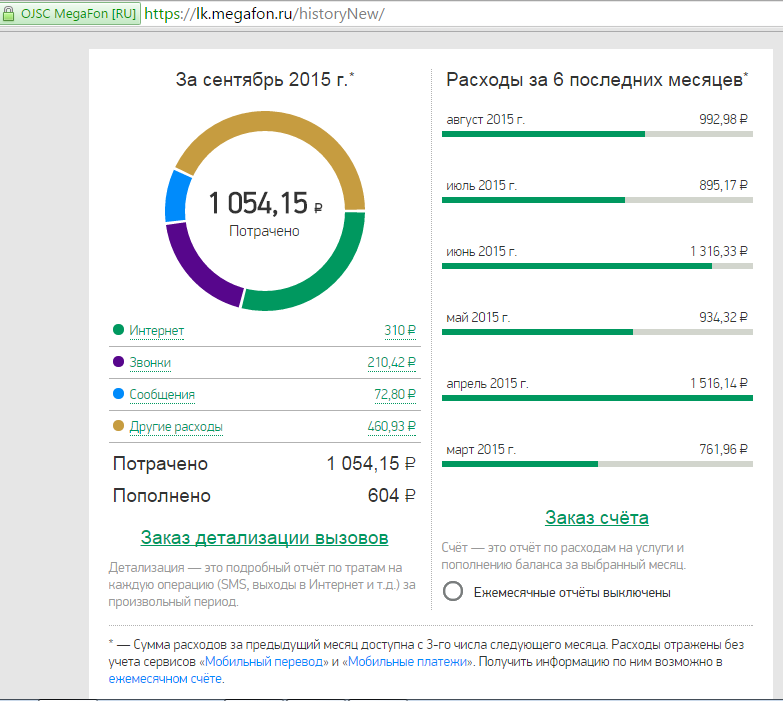Select the lk.megafon.ru address bar URL
The height and width of the screenshot is (701, 783).
(x=264, y=13)
